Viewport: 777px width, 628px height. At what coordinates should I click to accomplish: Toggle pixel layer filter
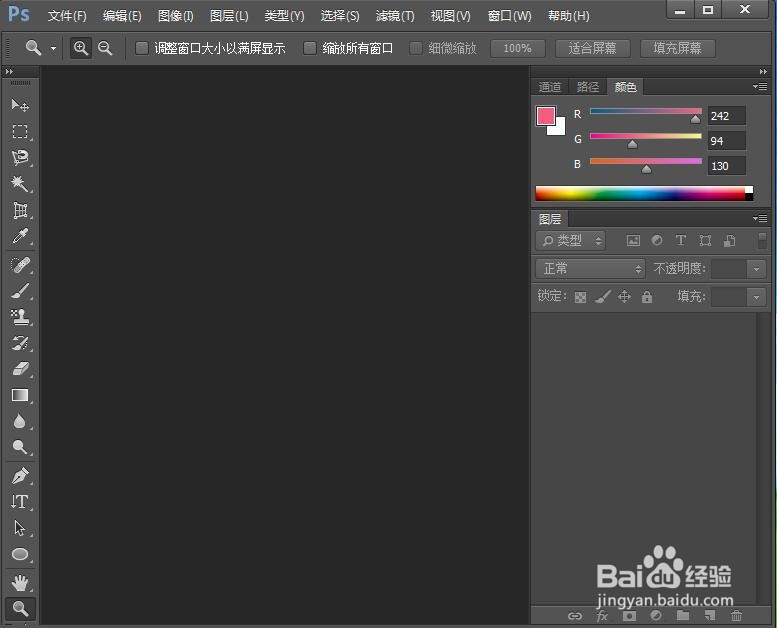click(633, 241)
